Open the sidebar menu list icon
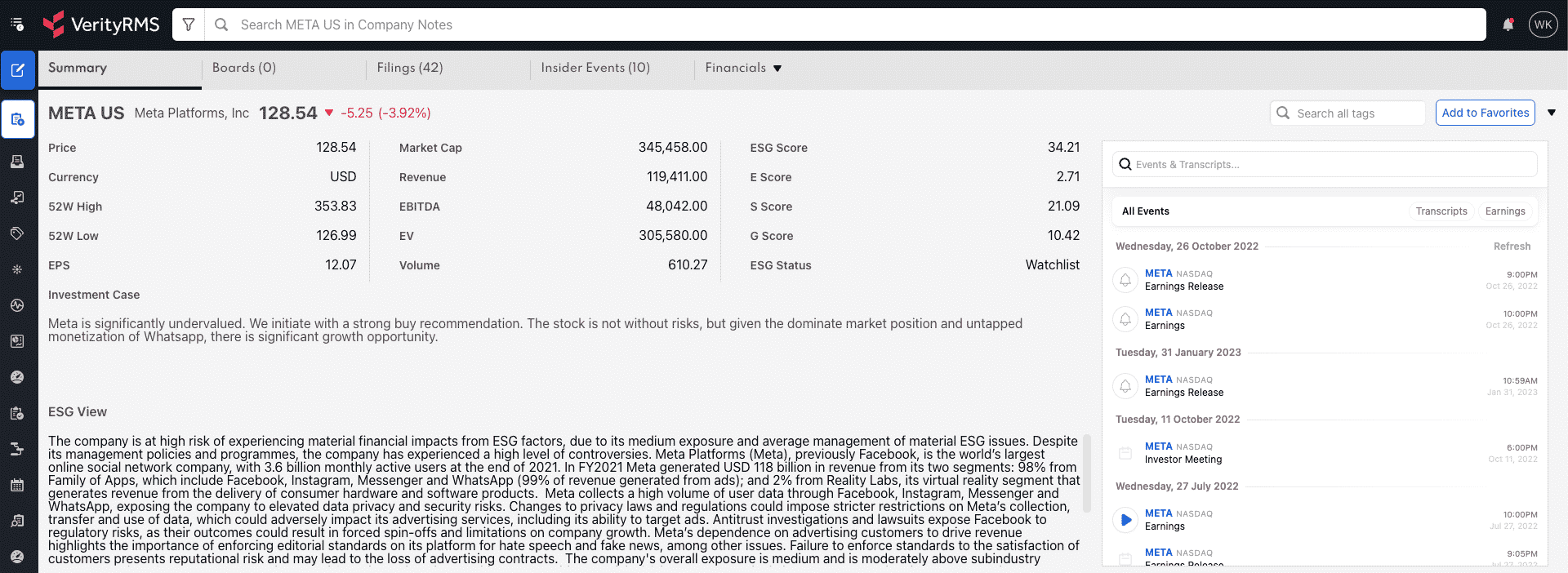The height and width of the screenshot is (573, 1568). coord(17,24)
